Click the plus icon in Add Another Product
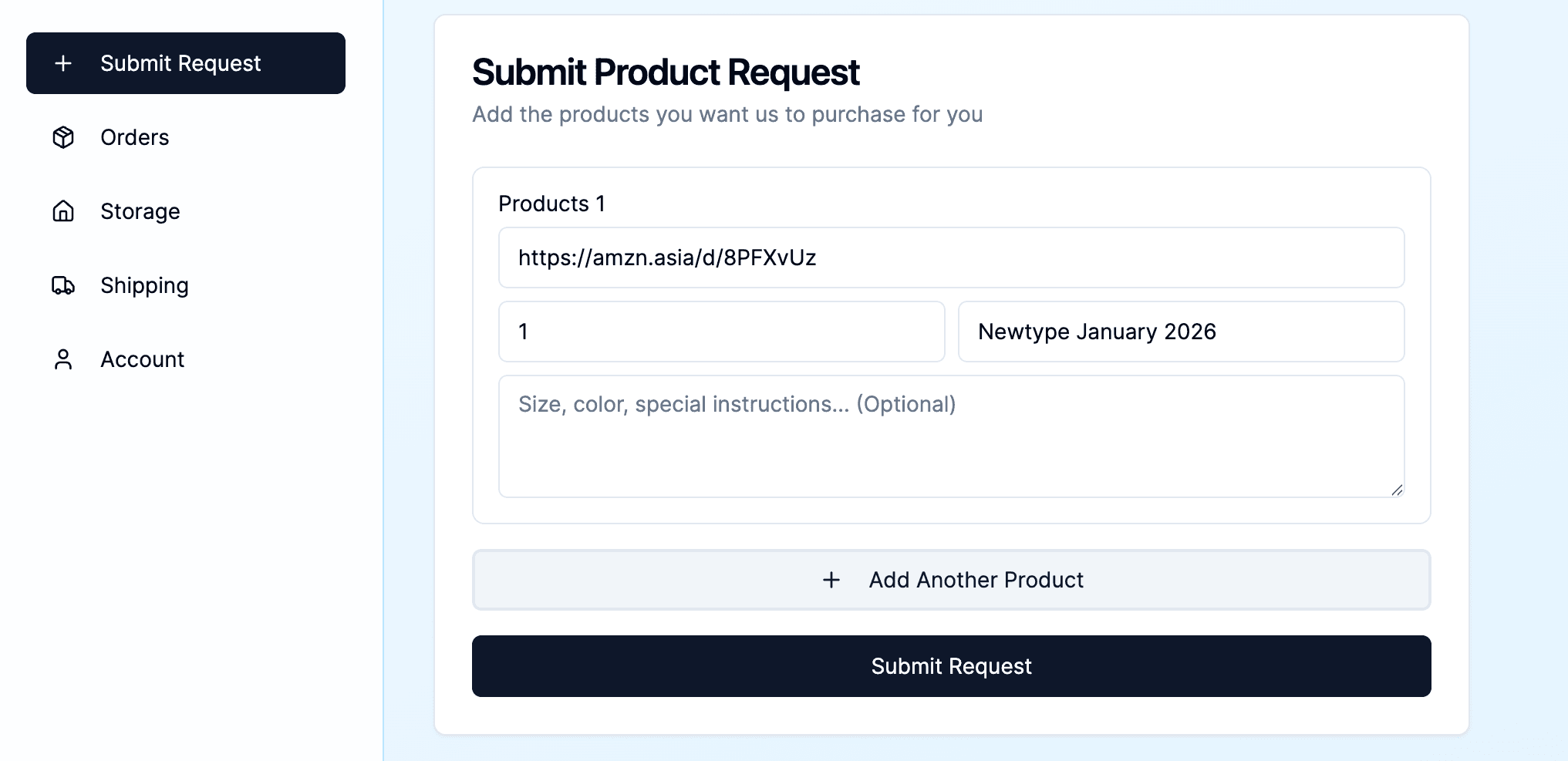 pyautogui.click(x=831, y=580)
